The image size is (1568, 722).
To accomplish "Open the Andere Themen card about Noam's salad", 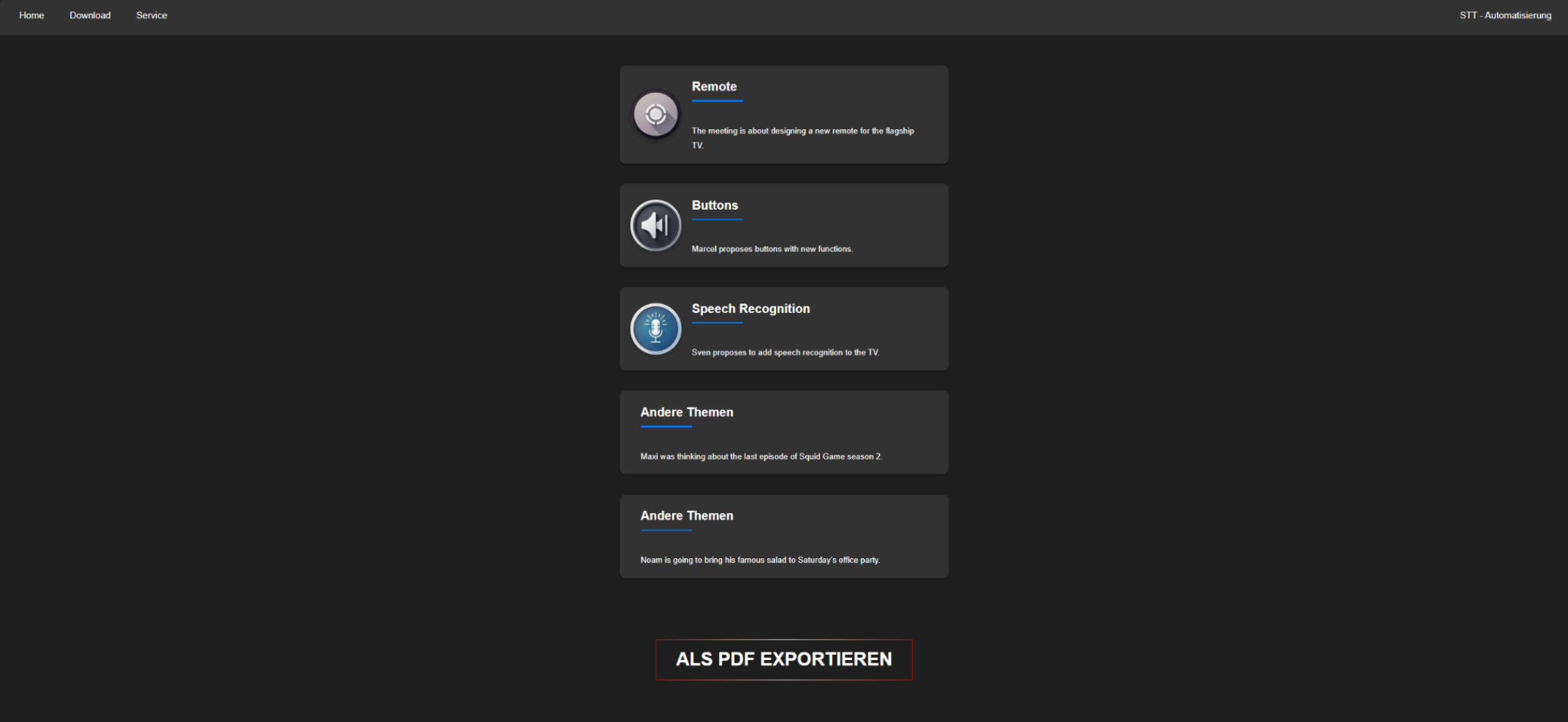I will click(x=783, y=536).
